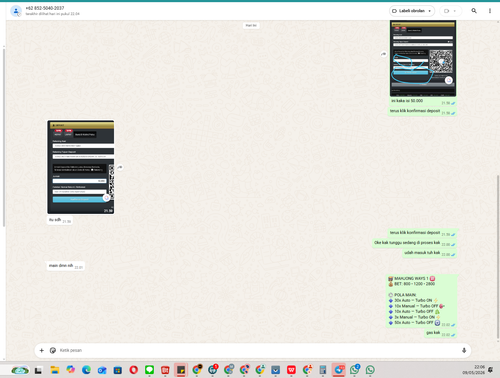Open Task View on the taskbar
Screen dimensions: 500x378
[38, 370]
